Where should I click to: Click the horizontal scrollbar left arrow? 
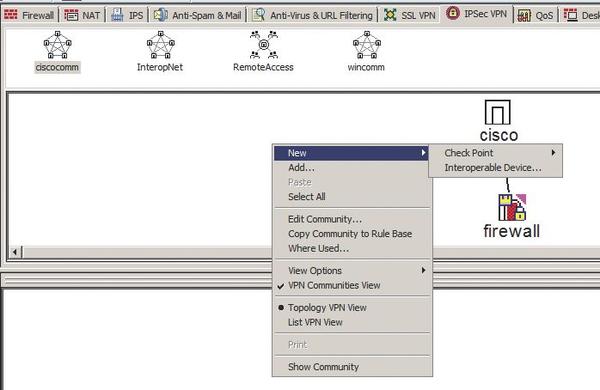pyautogui.click(x=15, y=252)
